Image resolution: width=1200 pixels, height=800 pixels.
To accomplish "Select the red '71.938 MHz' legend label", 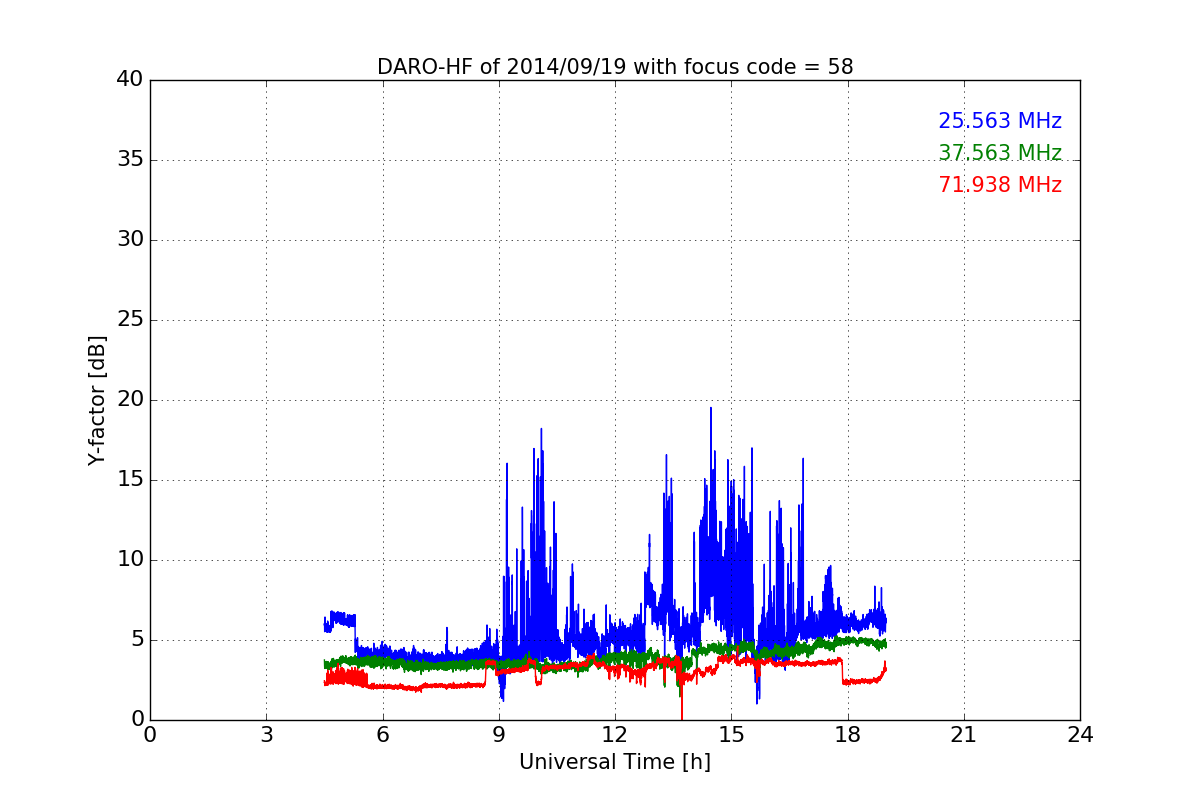I will 1000,185.
